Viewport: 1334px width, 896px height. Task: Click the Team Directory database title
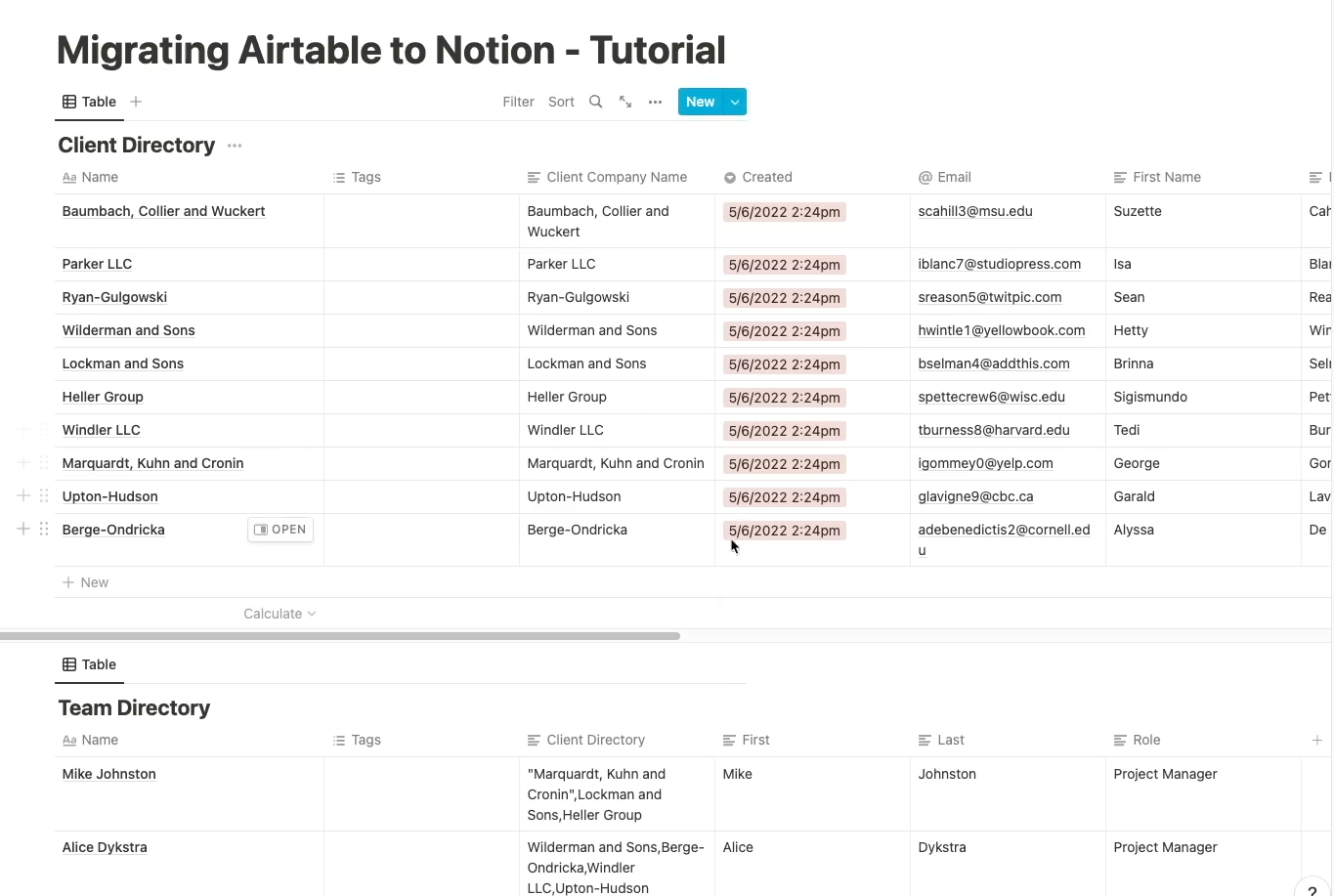tap(134, 707)
